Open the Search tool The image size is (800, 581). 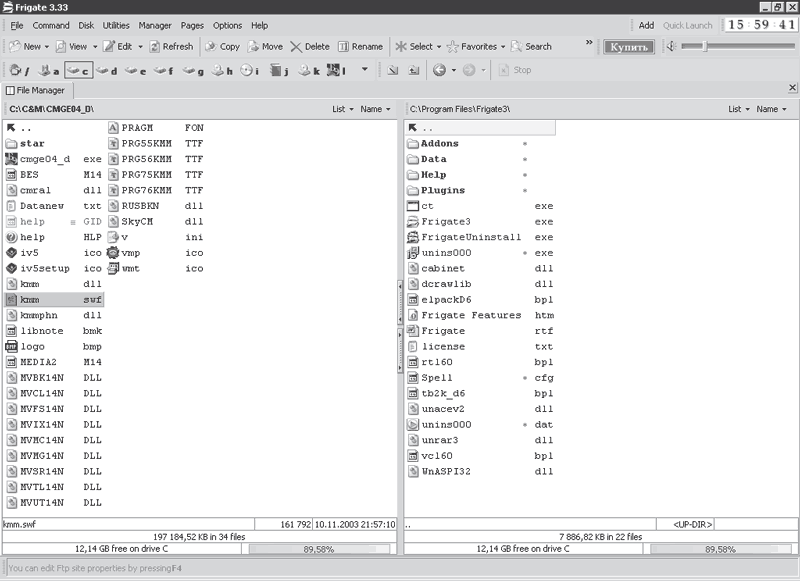pos(531,46)
